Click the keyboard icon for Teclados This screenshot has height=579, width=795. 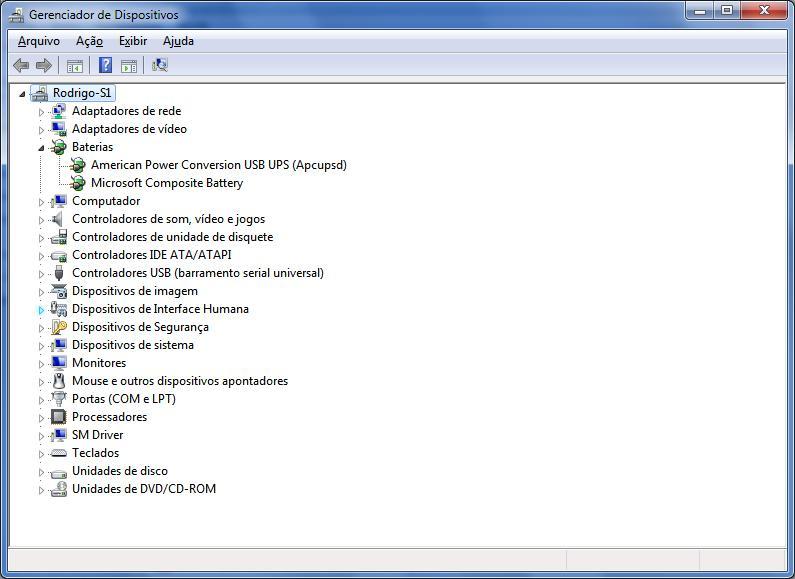[59, 453]
